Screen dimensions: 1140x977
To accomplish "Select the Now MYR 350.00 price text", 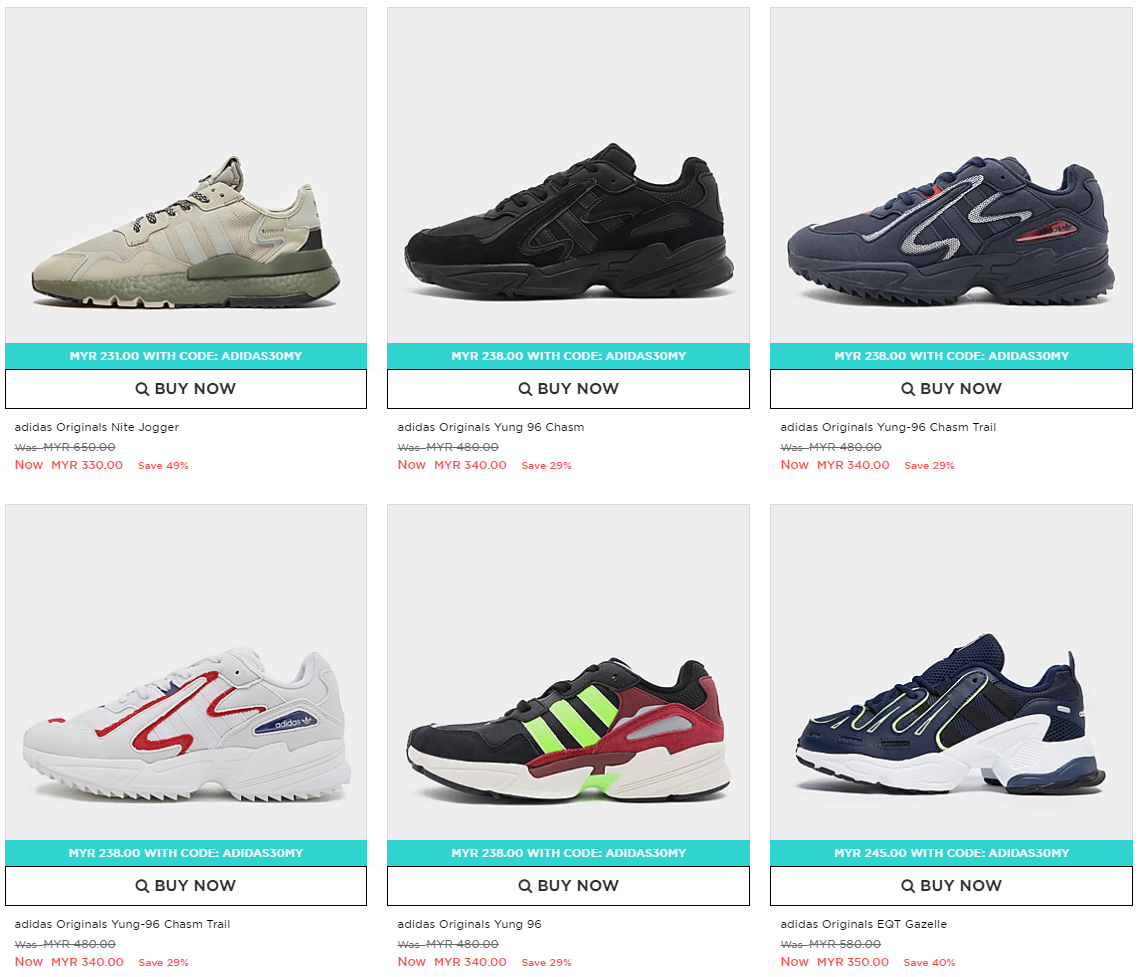I will point(835,962).
